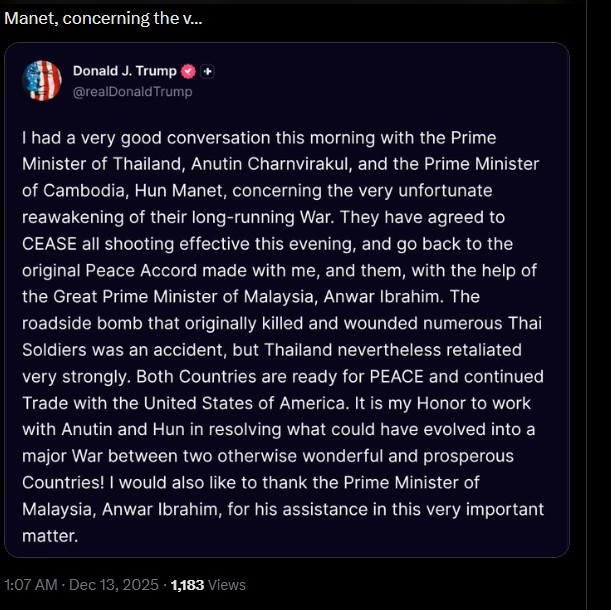This screenshot has width=611, height=610.
Task: Click the truncated "Manet, concerning the v..." text
Action: coord(102,19)
